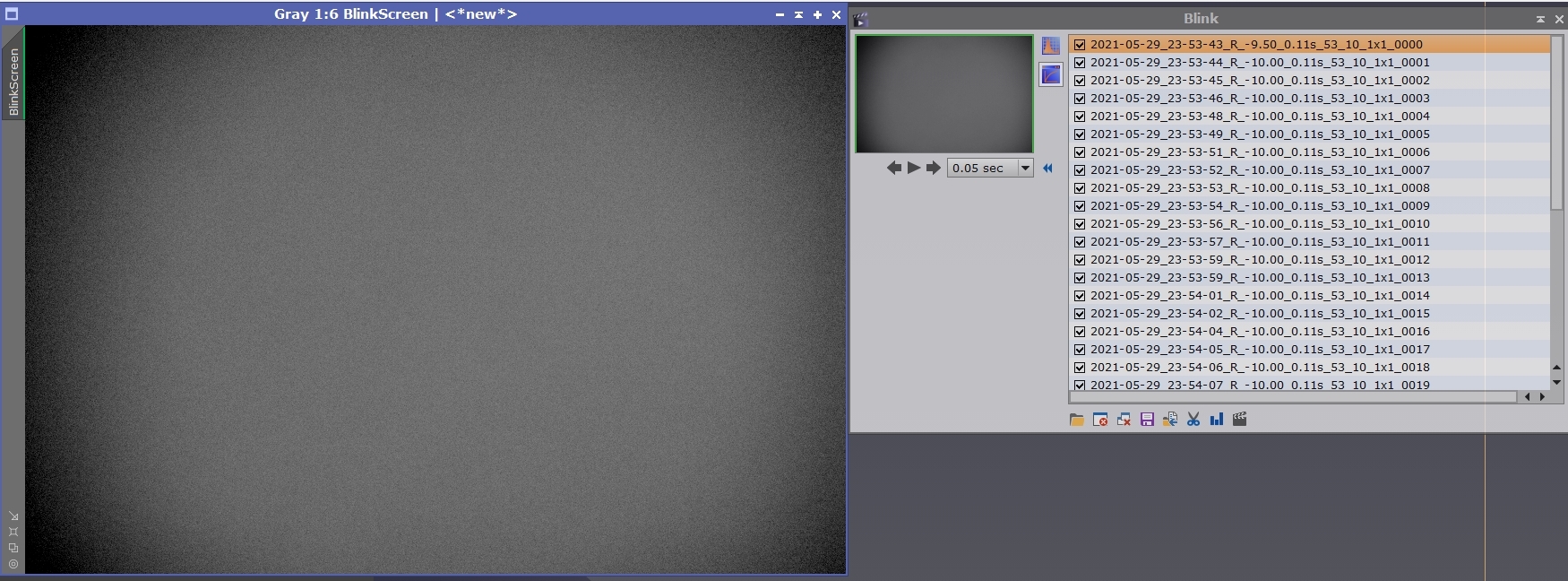
Task: Select file name ending in 1x1_0011
Action: [1260, 242]
